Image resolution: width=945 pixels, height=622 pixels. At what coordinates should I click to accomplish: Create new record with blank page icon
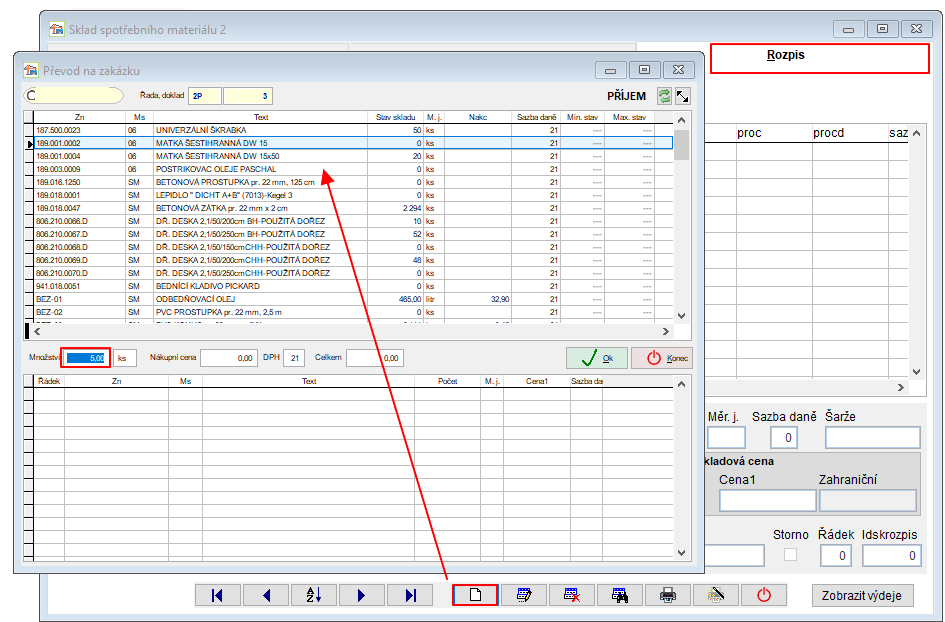click(x=476, y=595)
